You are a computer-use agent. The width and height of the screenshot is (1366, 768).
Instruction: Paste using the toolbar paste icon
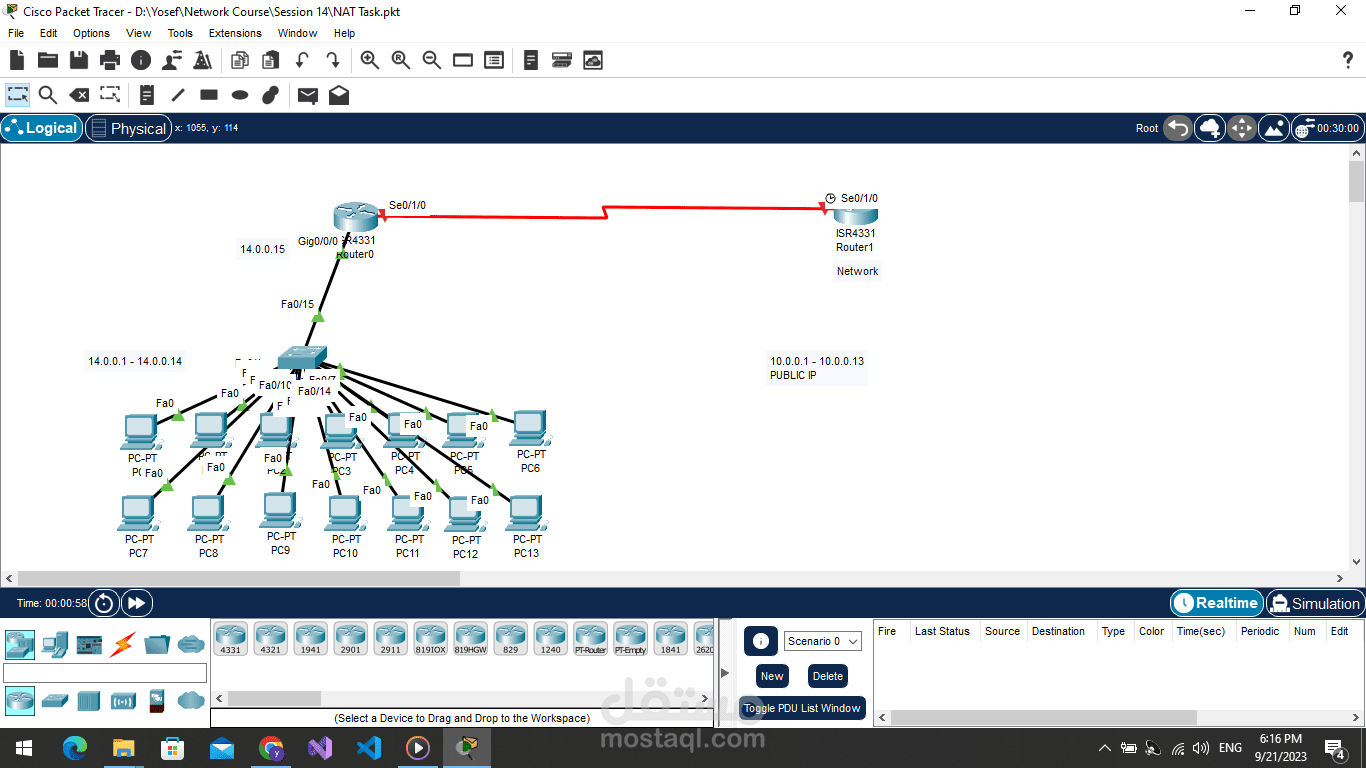click(271, 61)
